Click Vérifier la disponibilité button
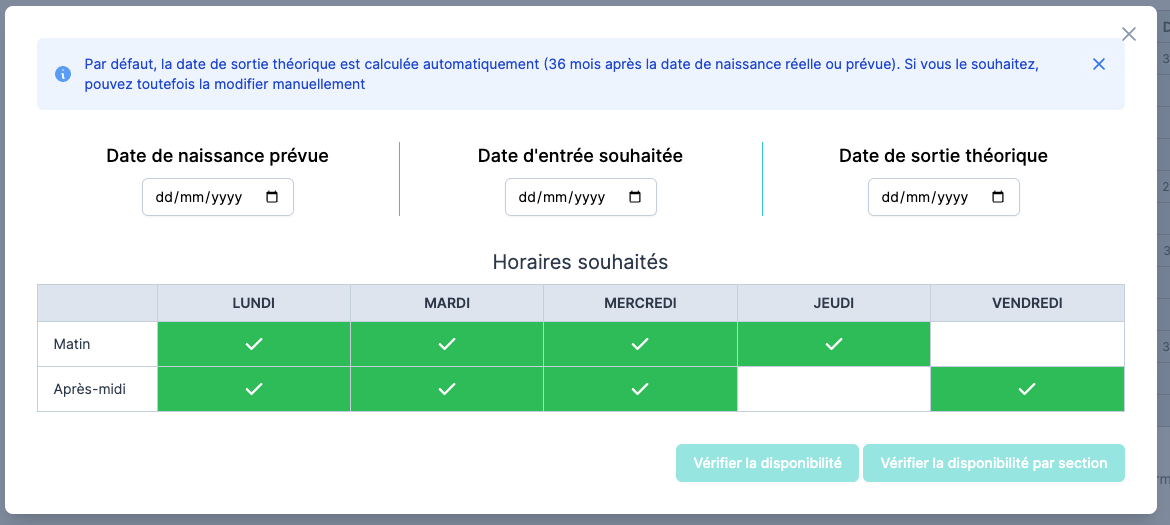This screenshot has width=1170, height=525. (x=767, y=463)
